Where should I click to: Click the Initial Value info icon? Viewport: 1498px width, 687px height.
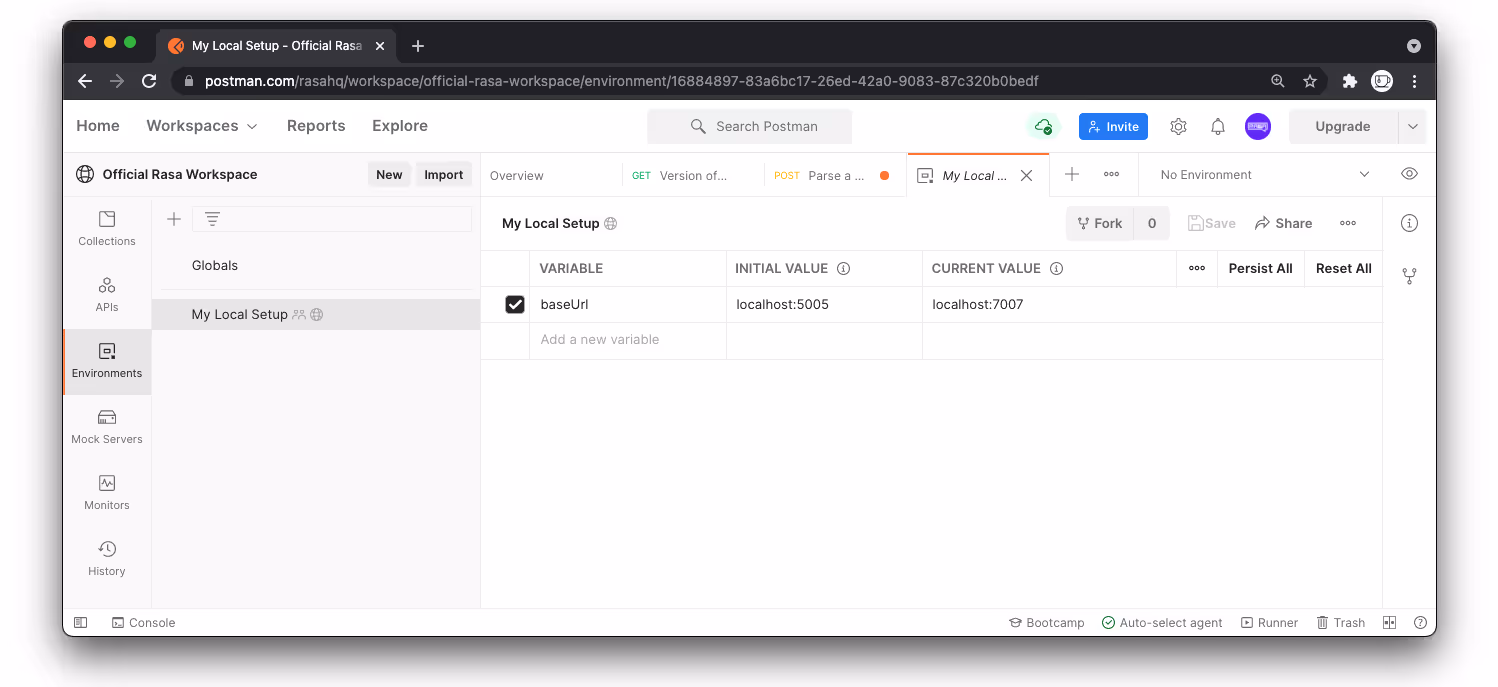843,268
